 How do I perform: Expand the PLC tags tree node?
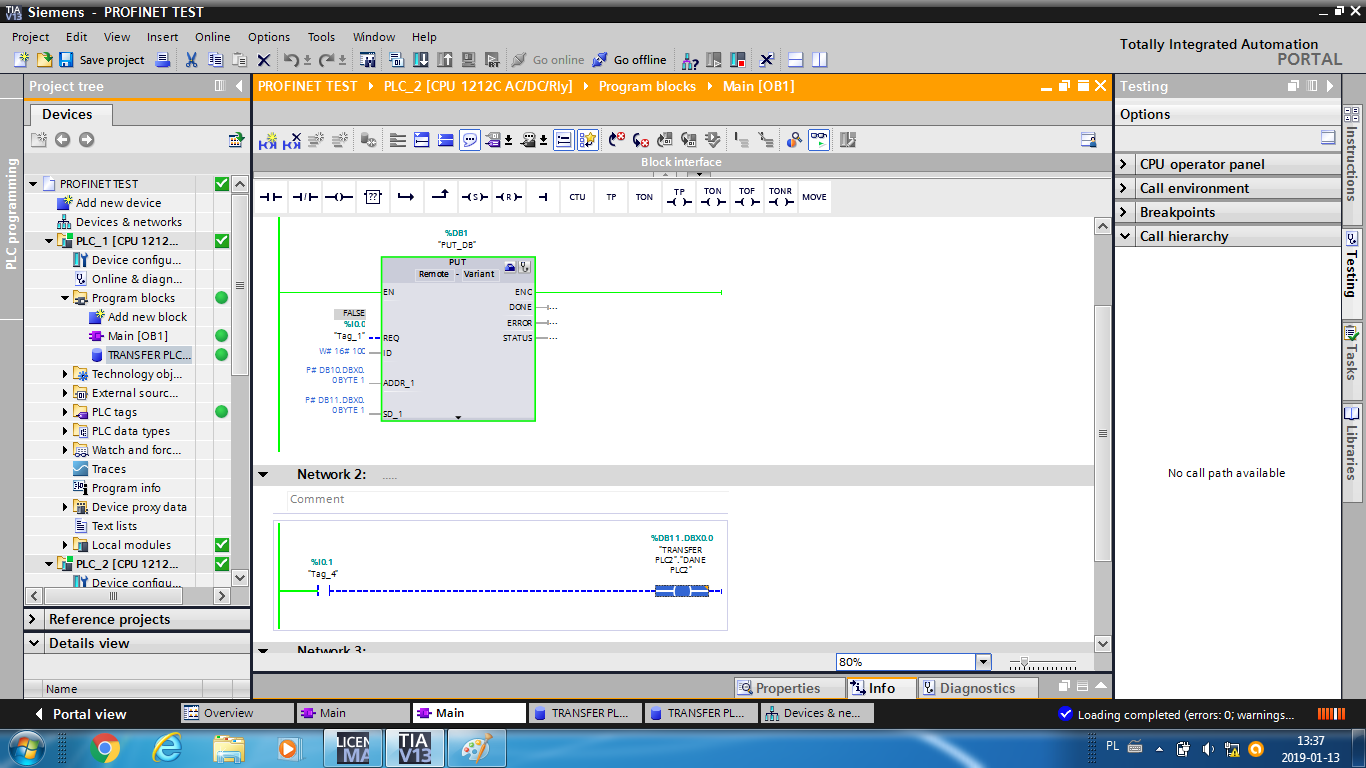(66, 412)
